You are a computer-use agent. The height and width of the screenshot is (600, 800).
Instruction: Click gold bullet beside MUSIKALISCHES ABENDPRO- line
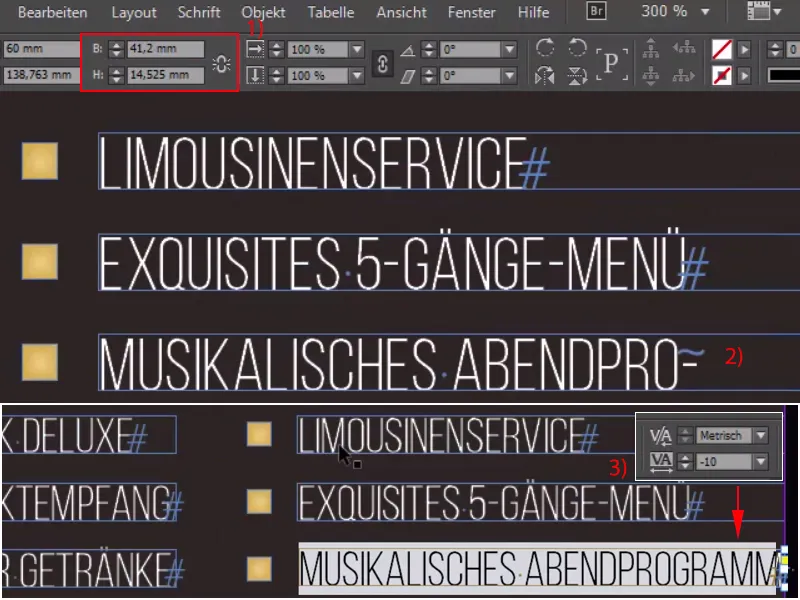point(40,362)
